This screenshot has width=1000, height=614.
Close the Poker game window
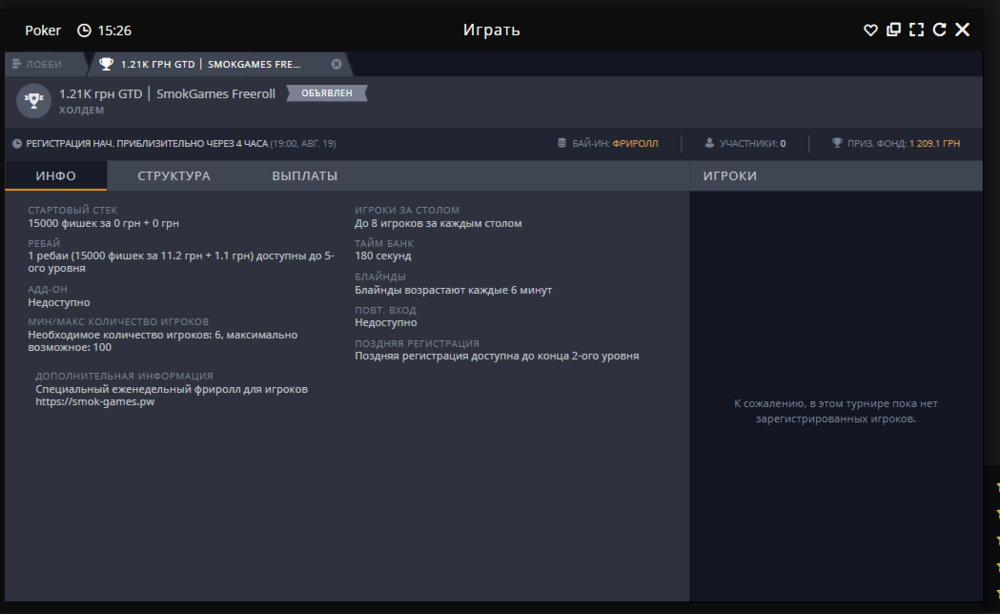pyautogui.click(x=962, y=30)
